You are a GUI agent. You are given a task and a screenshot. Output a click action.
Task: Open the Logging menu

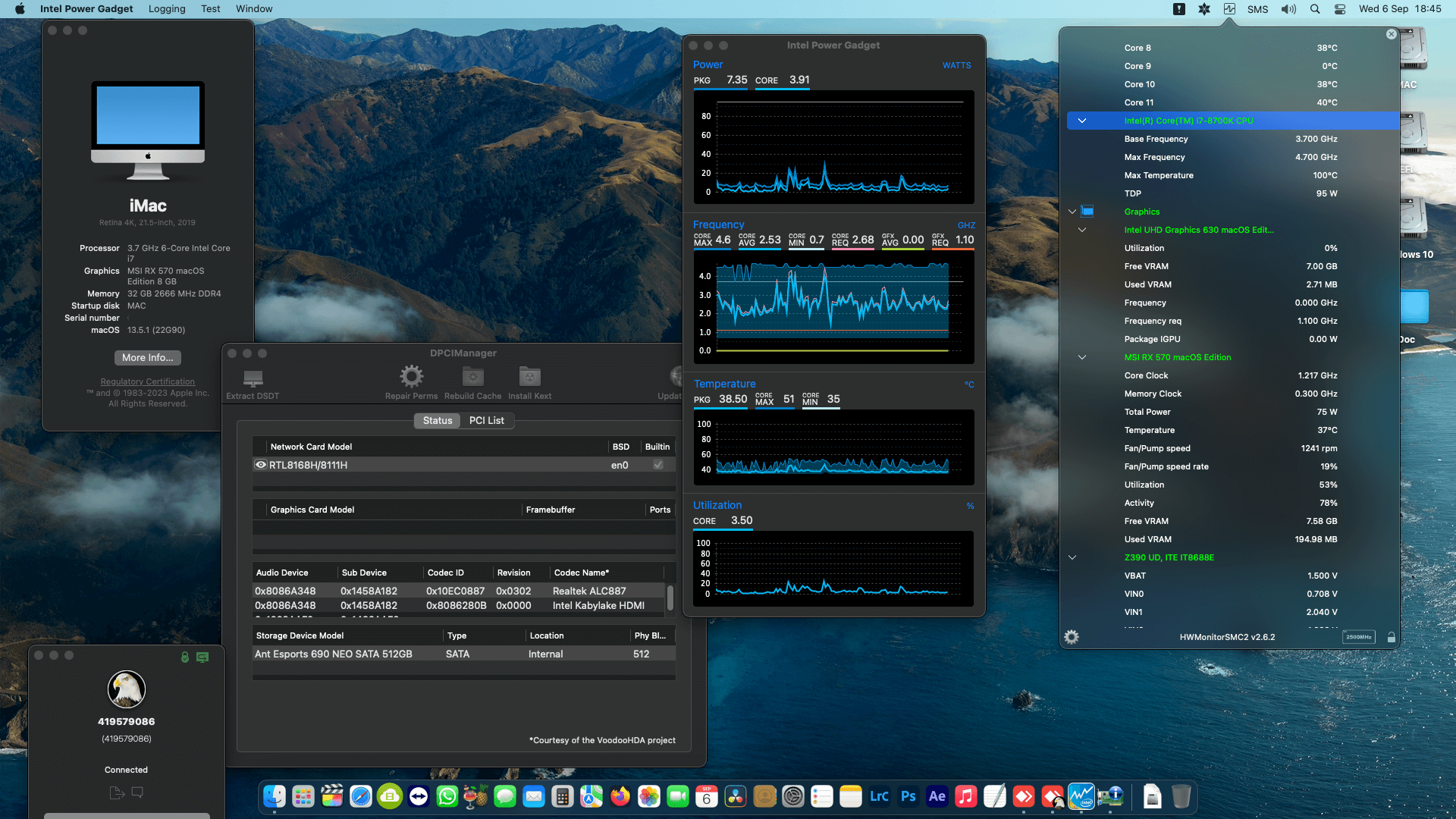point(166,8)
